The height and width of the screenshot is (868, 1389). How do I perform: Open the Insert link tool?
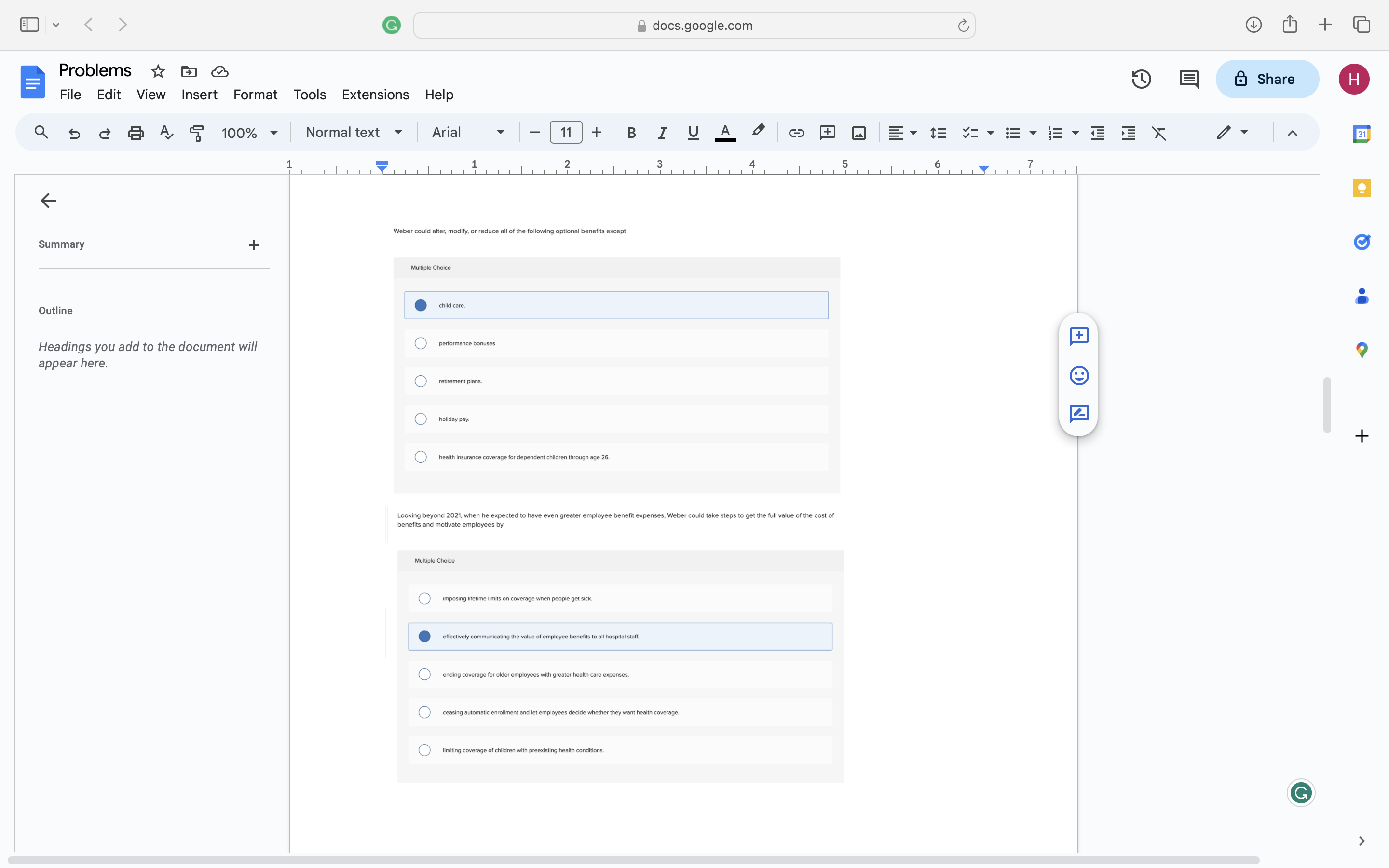tap(797, 133)
